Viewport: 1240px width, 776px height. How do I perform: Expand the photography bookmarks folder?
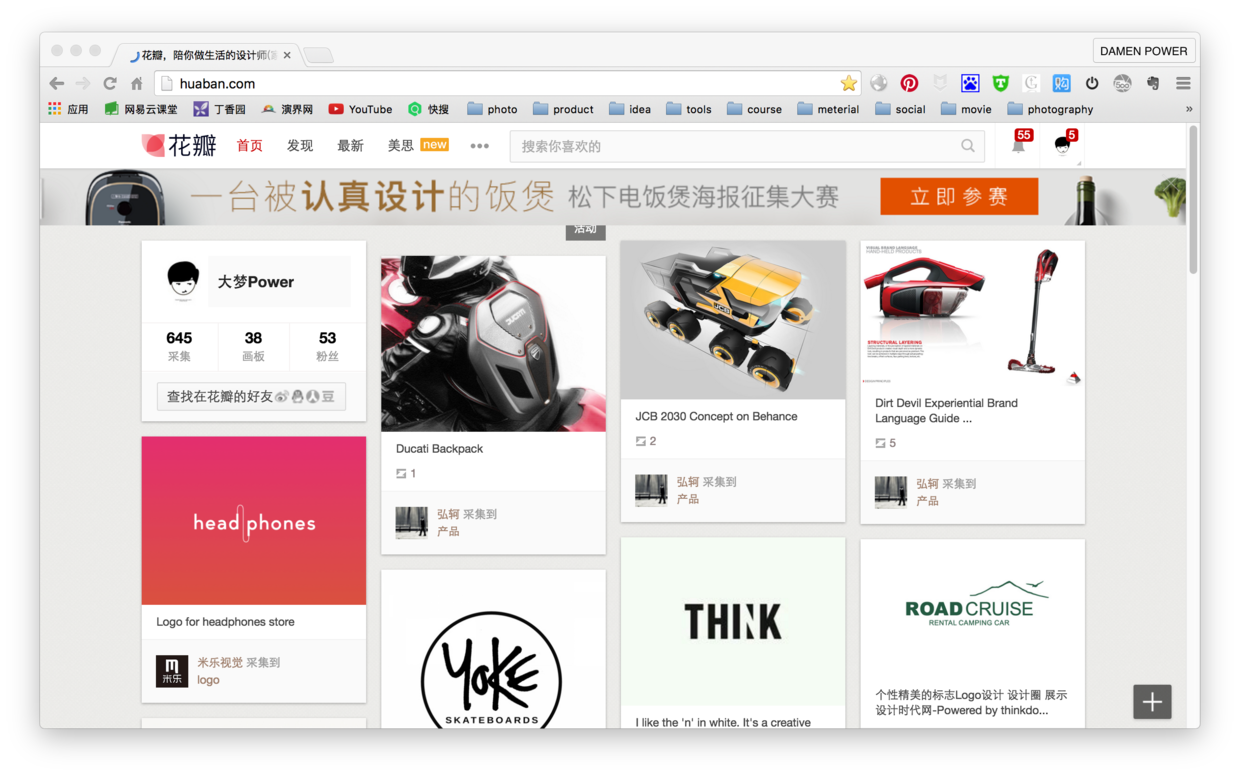click(x=1050, y=109)
